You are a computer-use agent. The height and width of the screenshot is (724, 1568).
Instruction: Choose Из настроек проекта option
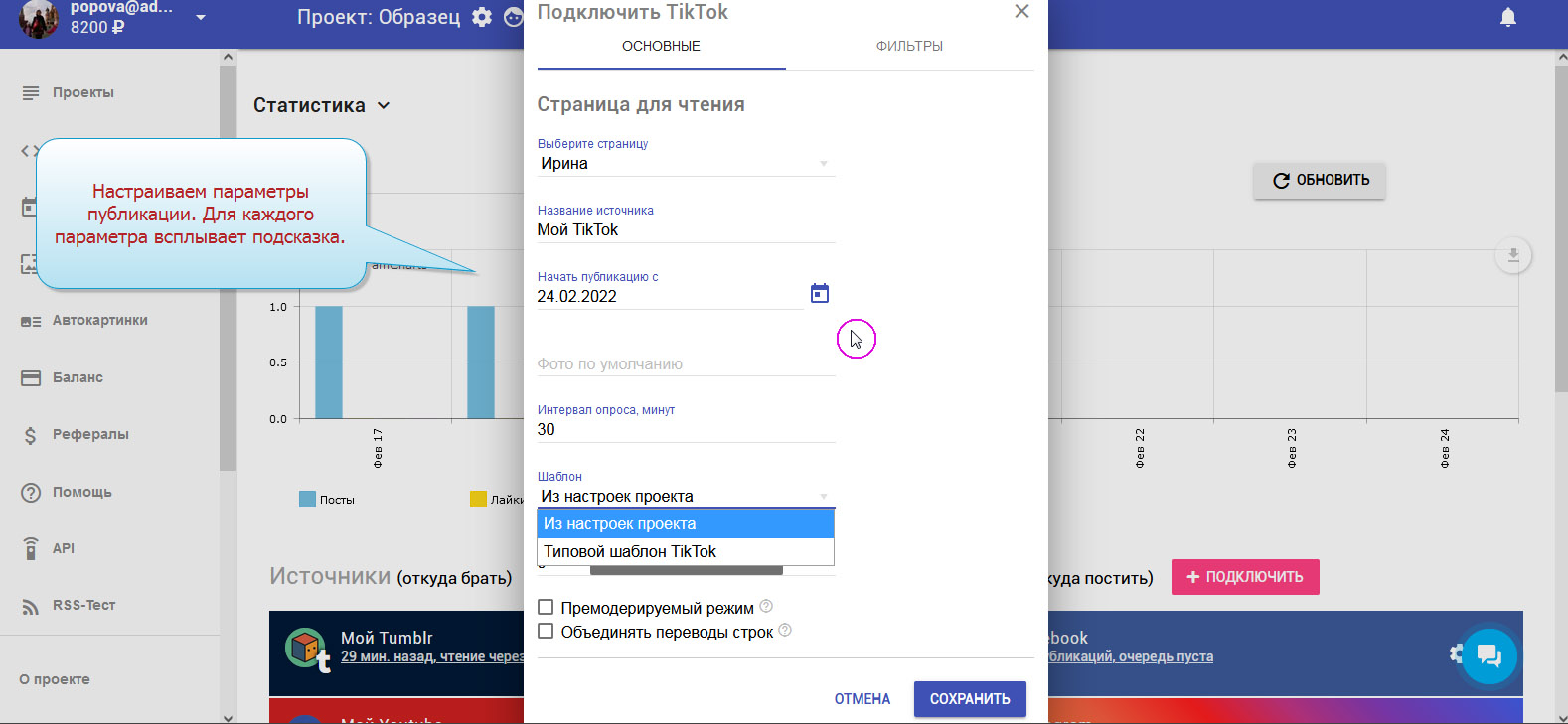pyautogui.click(x=685, y=523)
